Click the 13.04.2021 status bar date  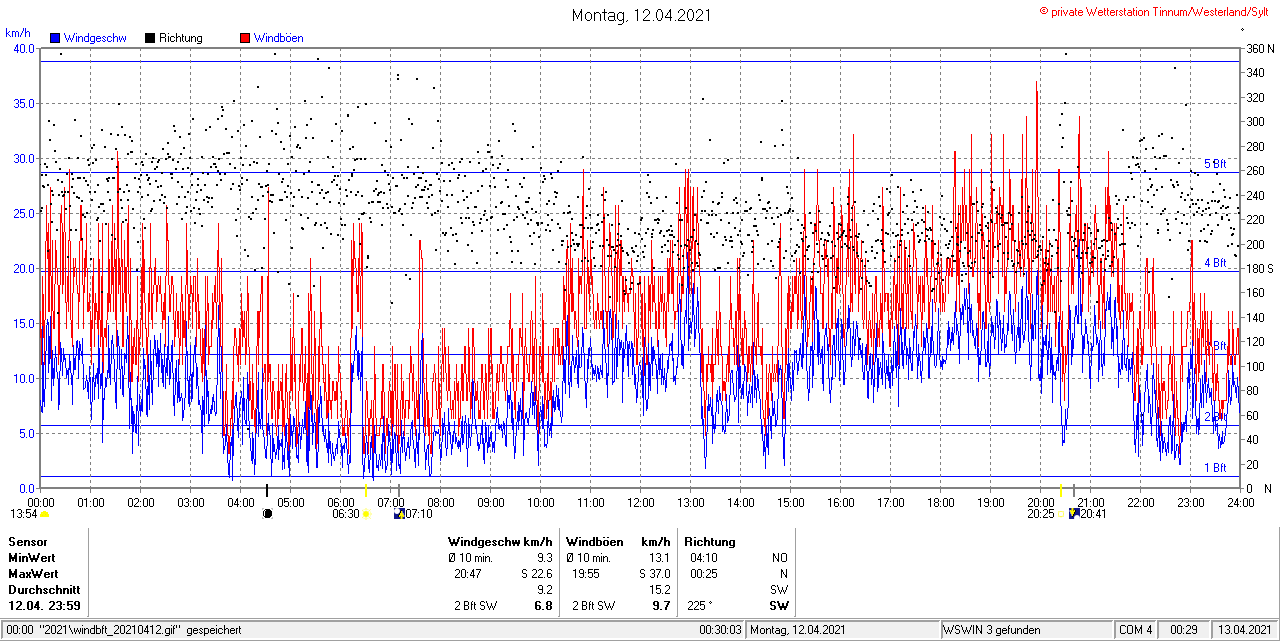(1242, 630)
